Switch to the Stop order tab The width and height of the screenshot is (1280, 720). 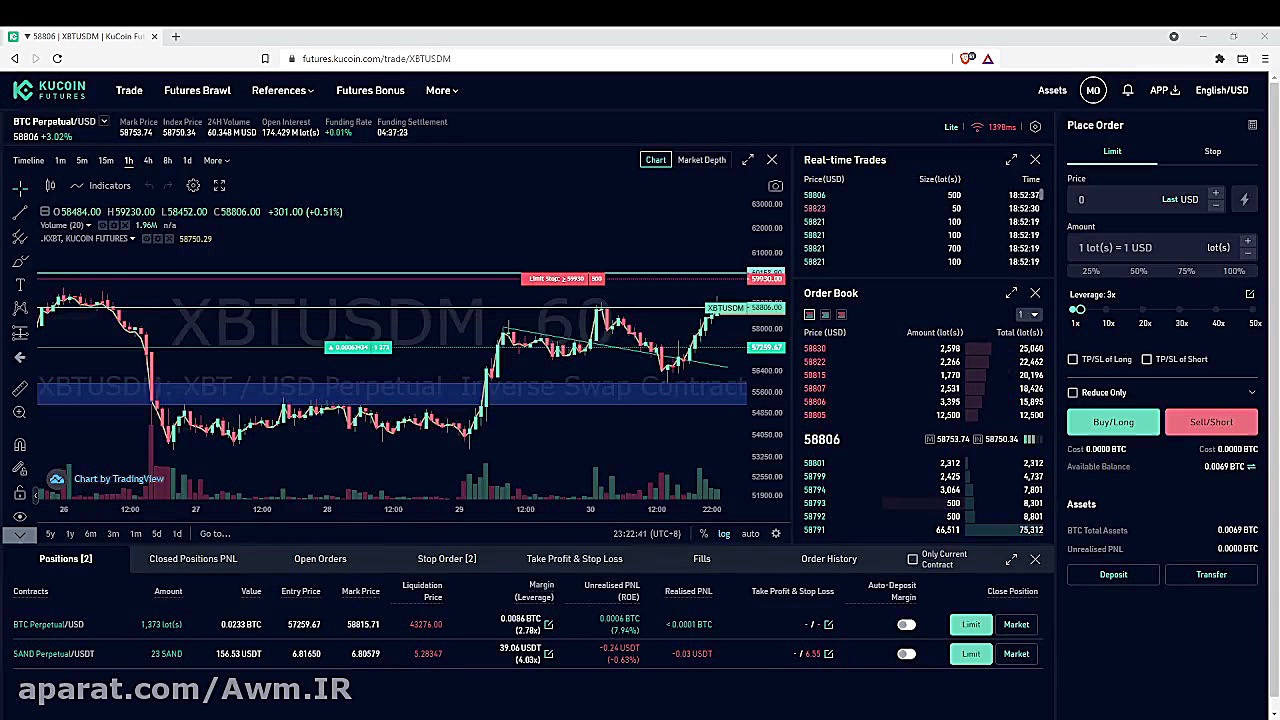(1212, 151)
